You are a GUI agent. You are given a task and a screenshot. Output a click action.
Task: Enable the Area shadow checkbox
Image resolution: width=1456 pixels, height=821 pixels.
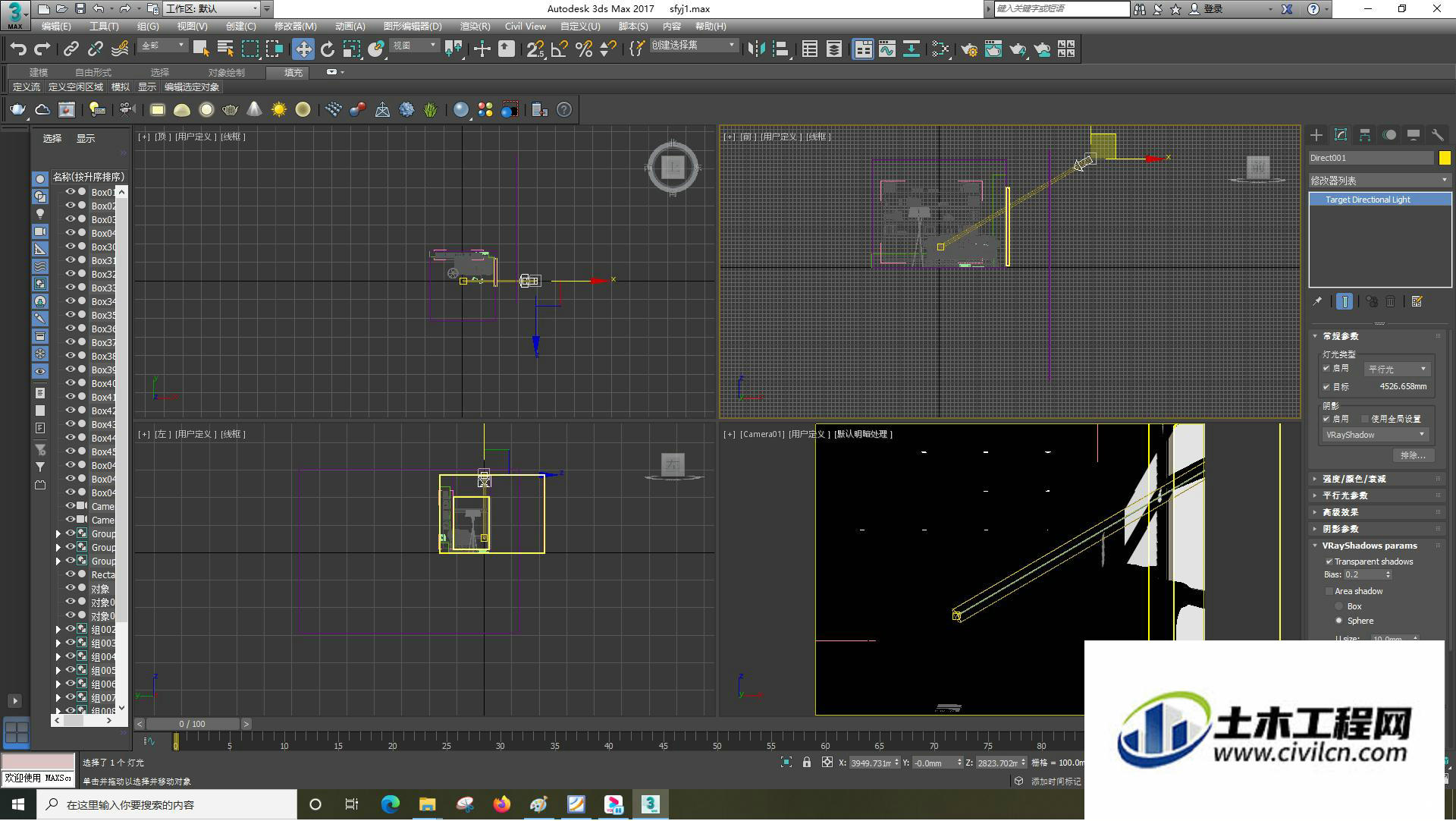coord(1329,592)
